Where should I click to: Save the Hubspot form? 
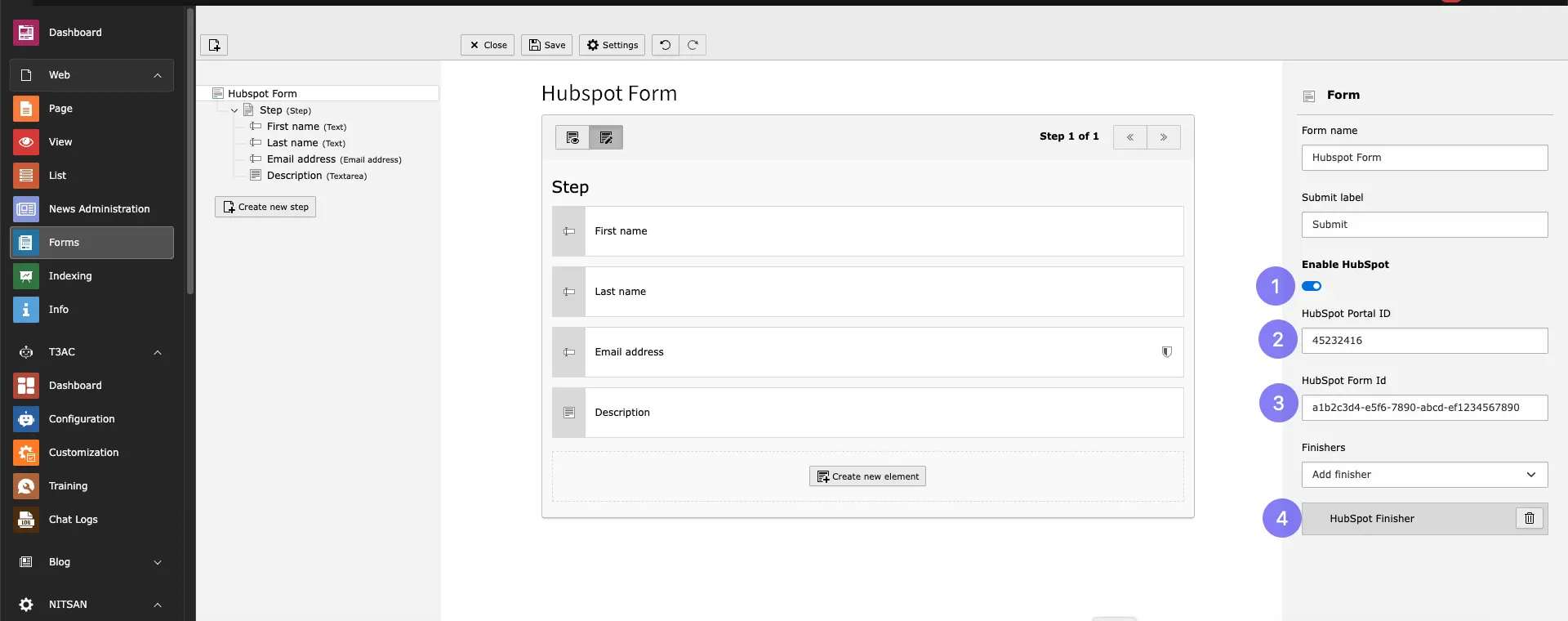[546, 45]
